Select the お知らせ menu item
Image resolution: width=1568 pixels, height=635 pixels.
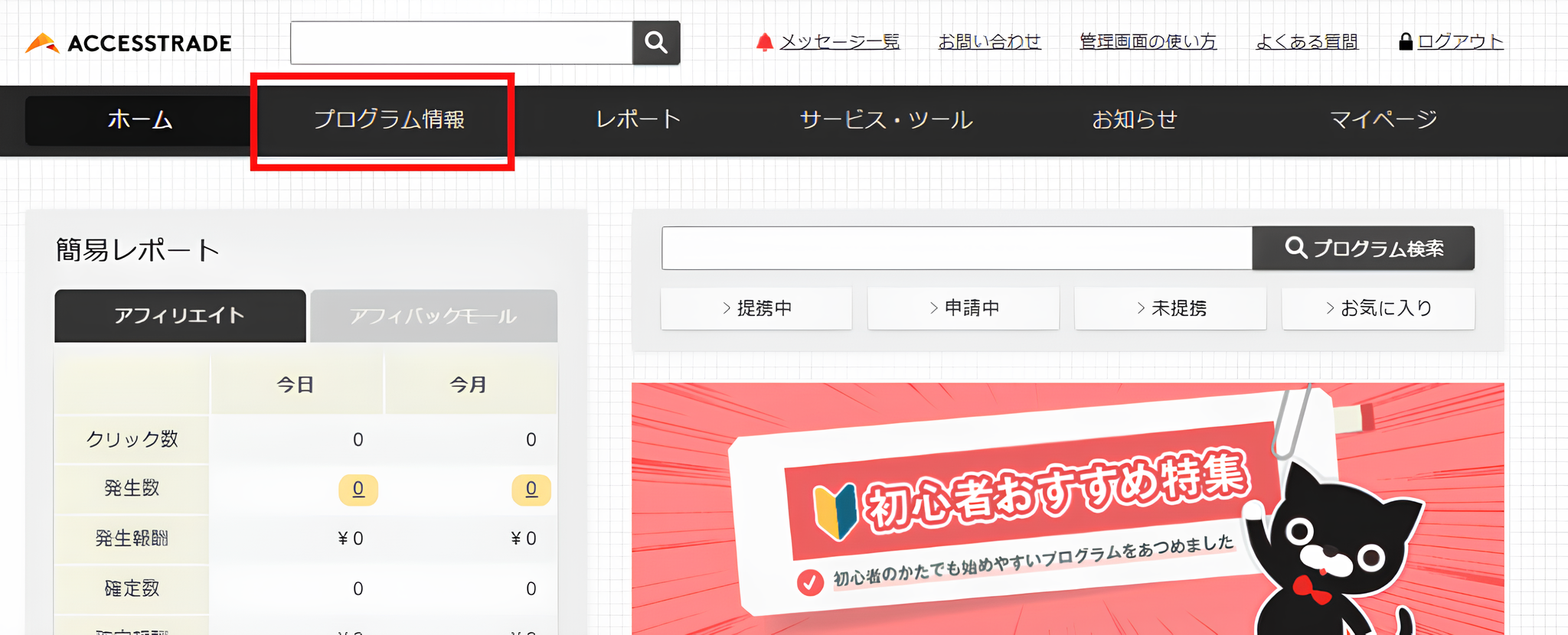(x=1134, y=120)
